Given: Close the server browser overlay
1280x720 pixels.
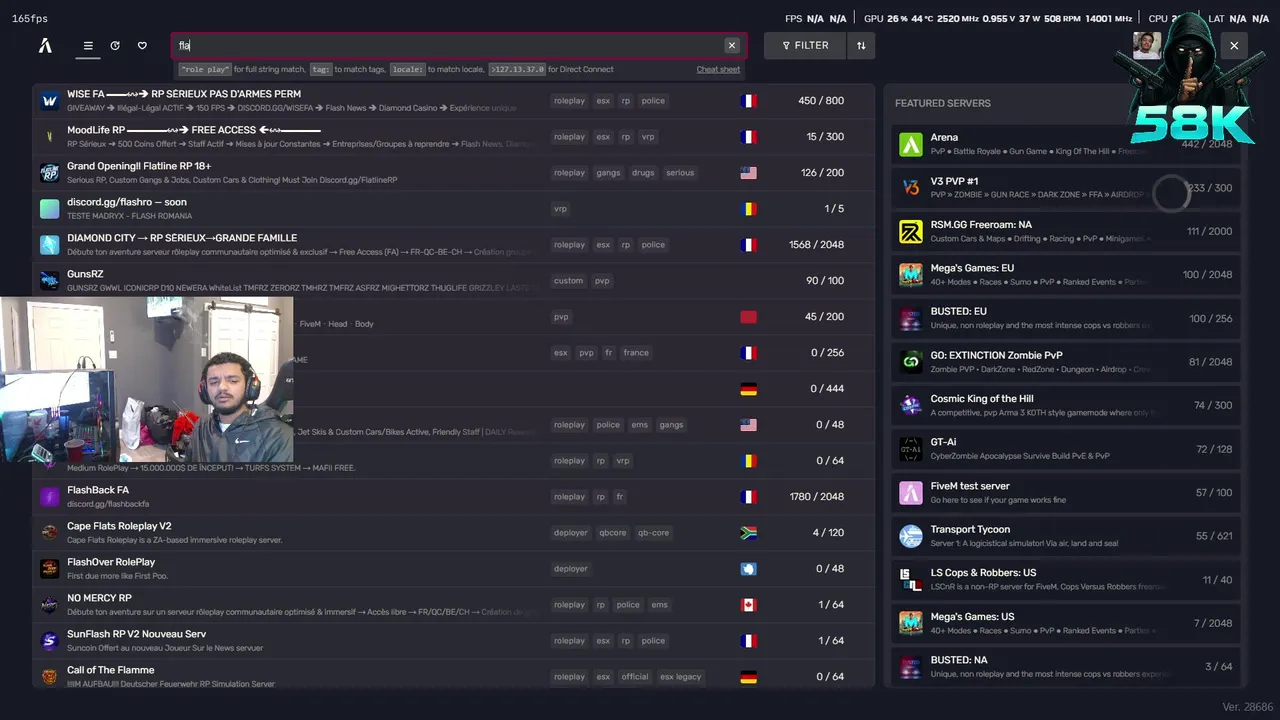Looking at the screenshot, I should [x=1234, y=45].
